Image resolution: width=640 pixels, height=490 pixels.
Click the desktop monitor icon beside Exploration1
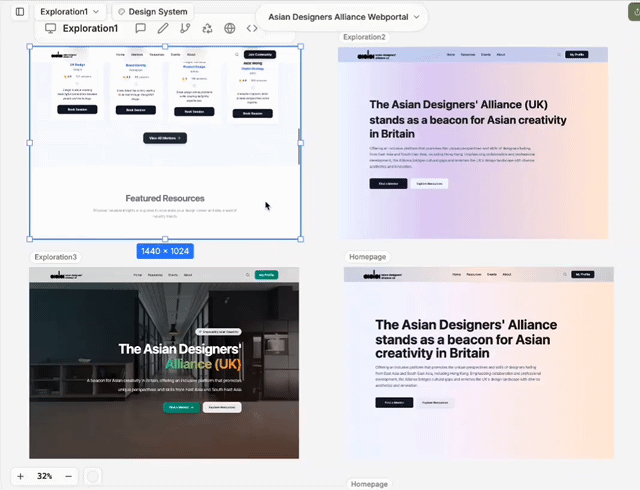[x=50, y=28]
